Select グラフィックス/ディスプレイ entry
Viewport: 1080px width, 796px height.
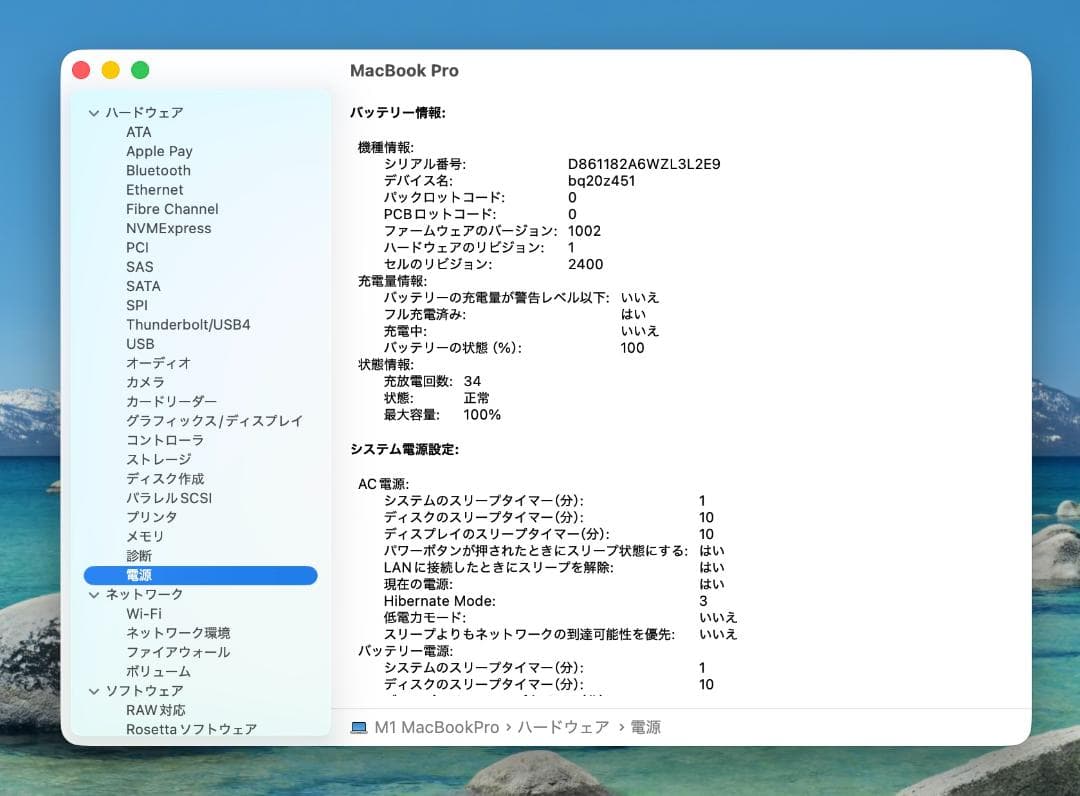pyautogui.click(x=214, y=421)
